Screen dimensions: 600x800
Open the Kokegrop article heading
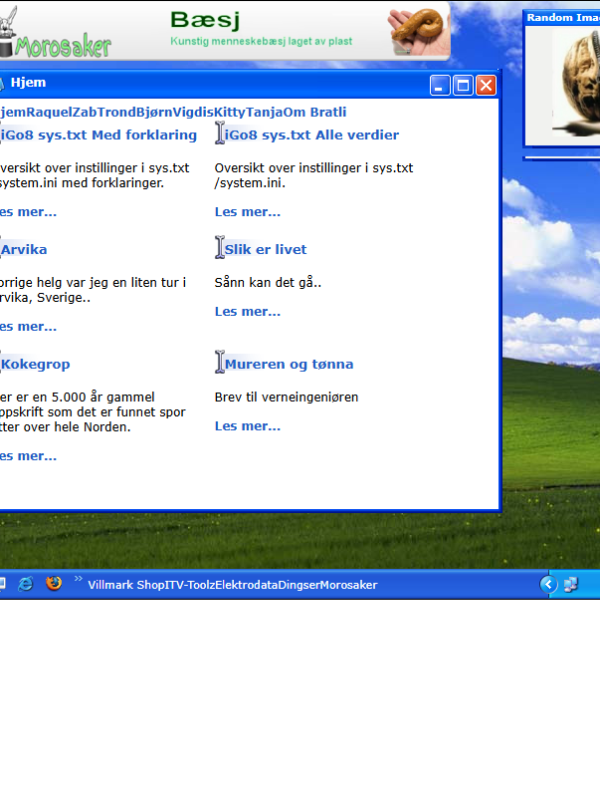[35, 364]
